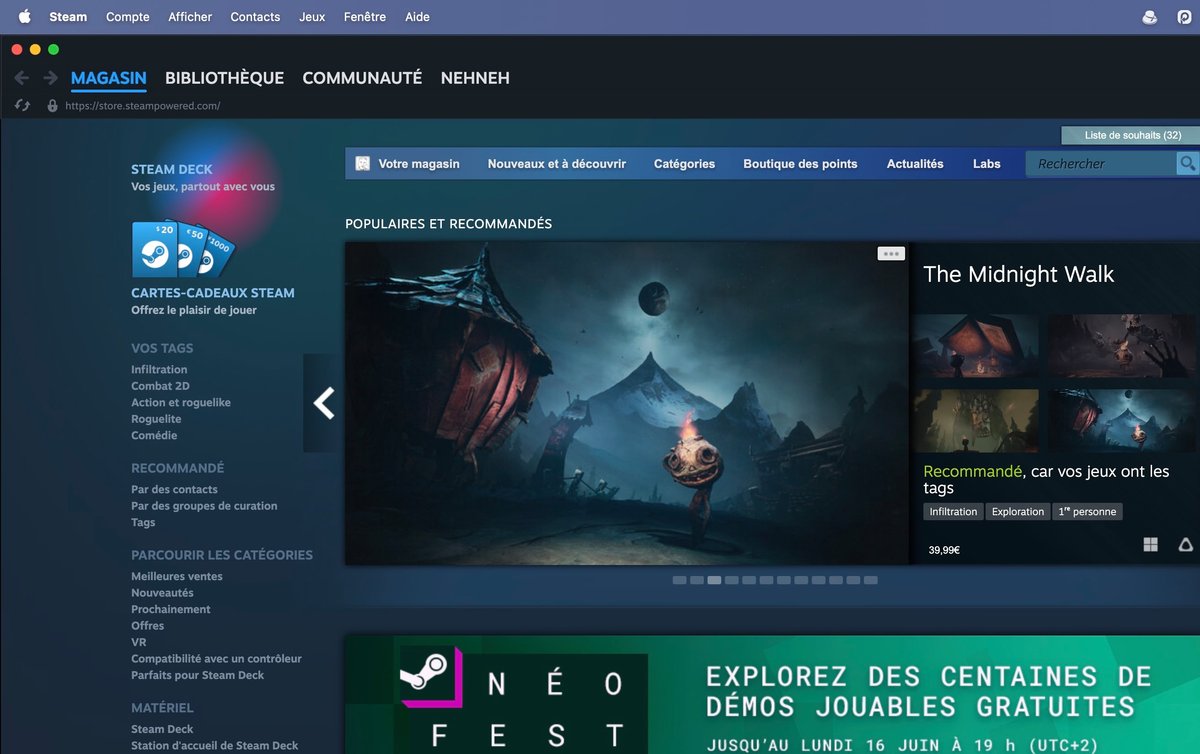This screenshot has width=1200, height=754.
Task: Open the Néo Fest demos banner
Action: (772, 694)
